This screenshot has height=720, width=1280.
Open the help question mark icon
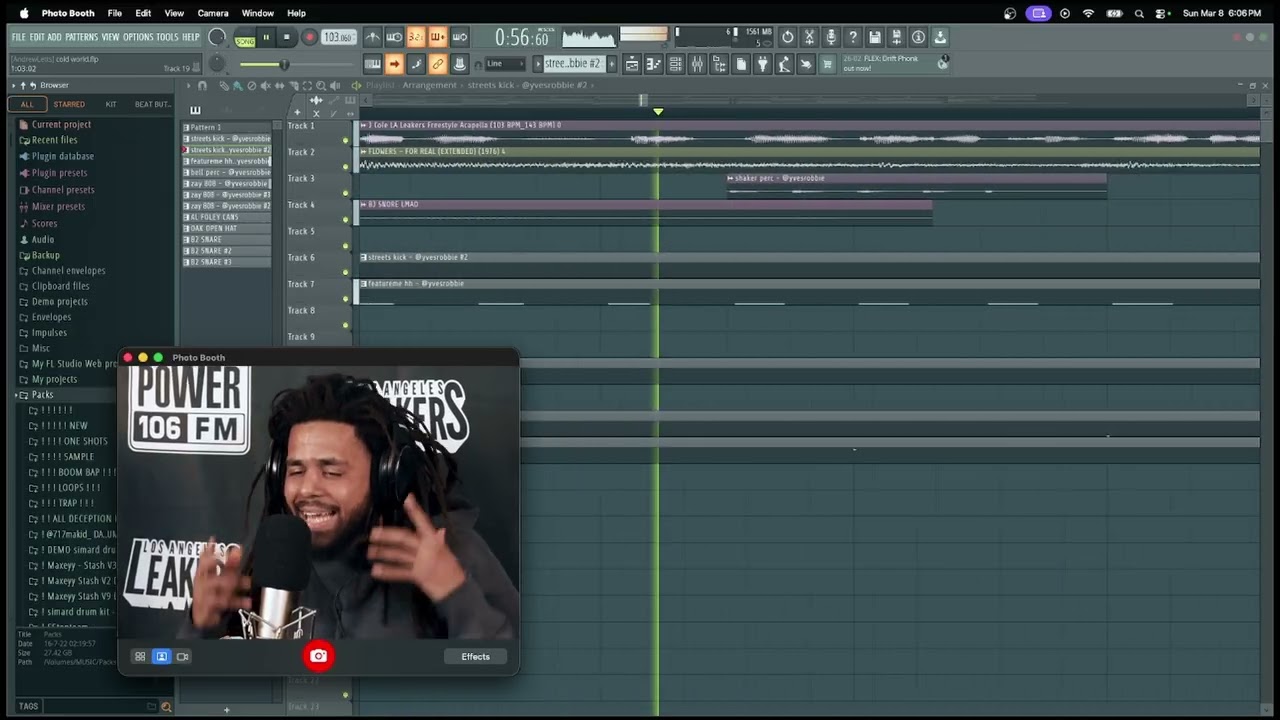(x=853, y=37)
